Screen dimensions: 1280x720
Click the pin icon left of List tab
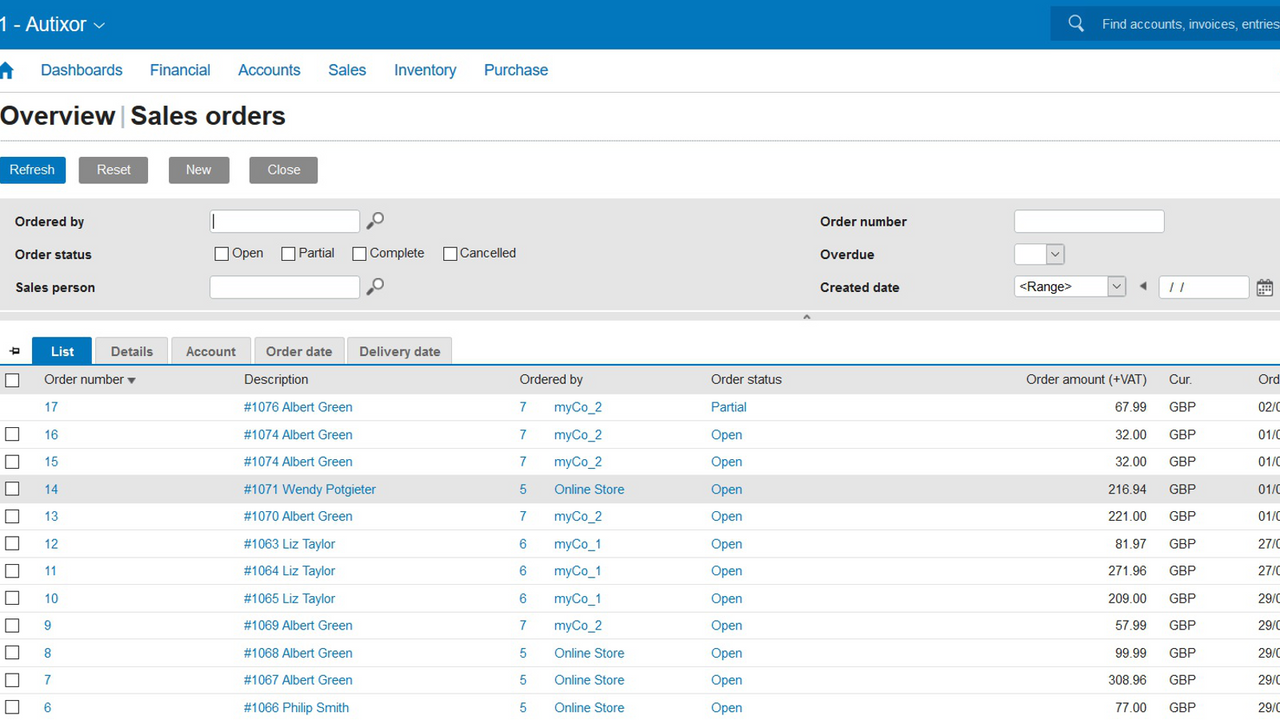(15, 351)
